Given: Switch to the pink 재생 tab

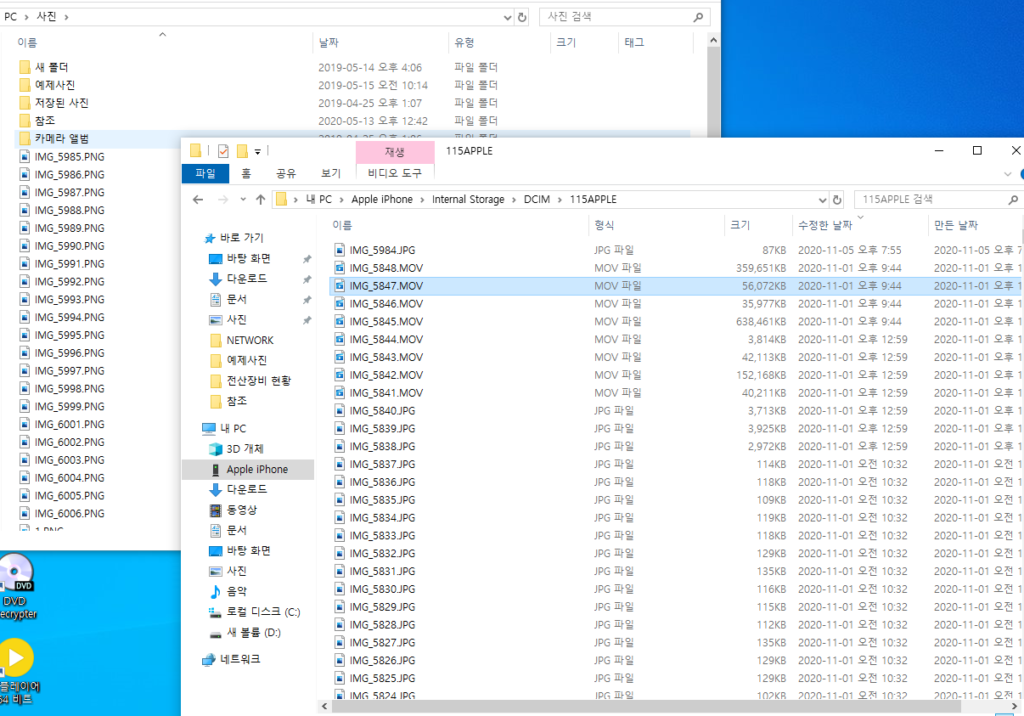Looking at the screenshot, I should click(x=393, y=150).
